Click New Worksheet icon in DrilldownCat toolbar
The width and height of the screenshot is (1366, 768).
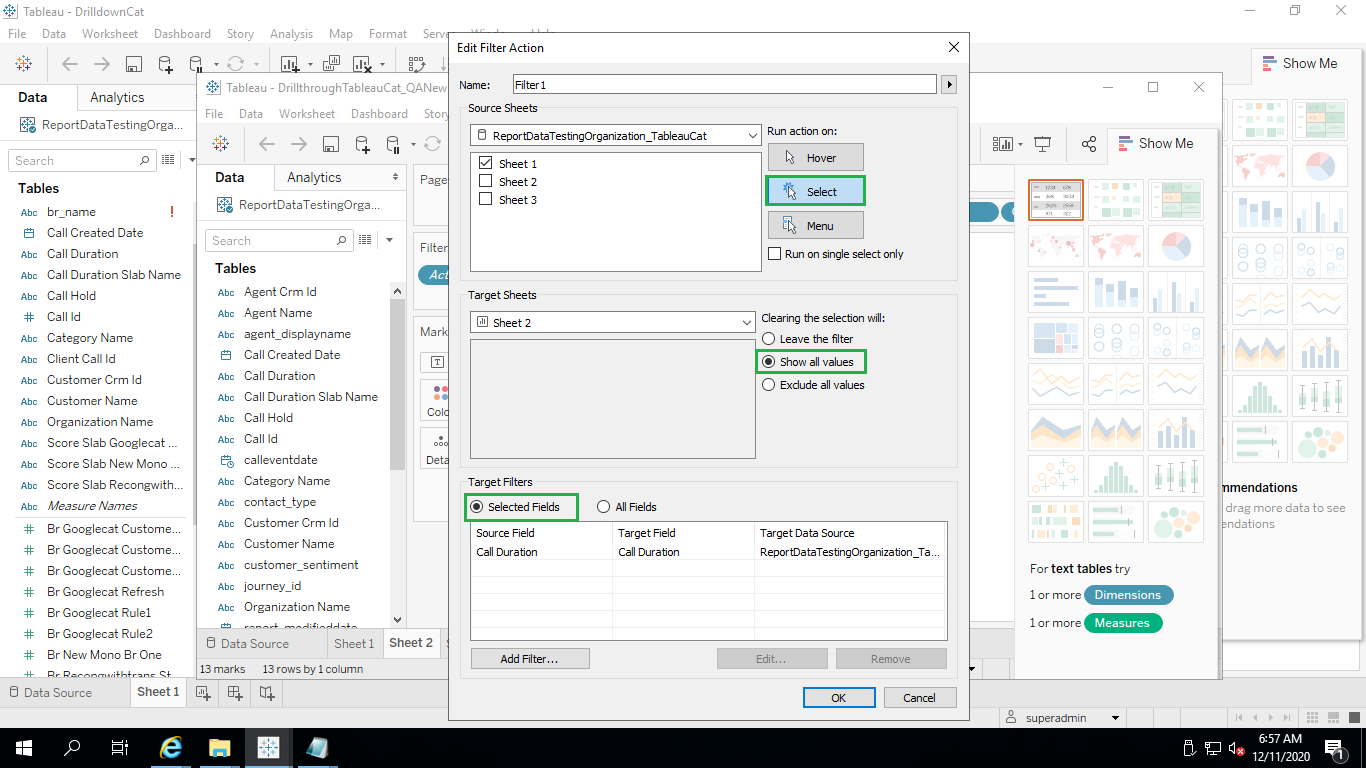click(x=290, y=64)
